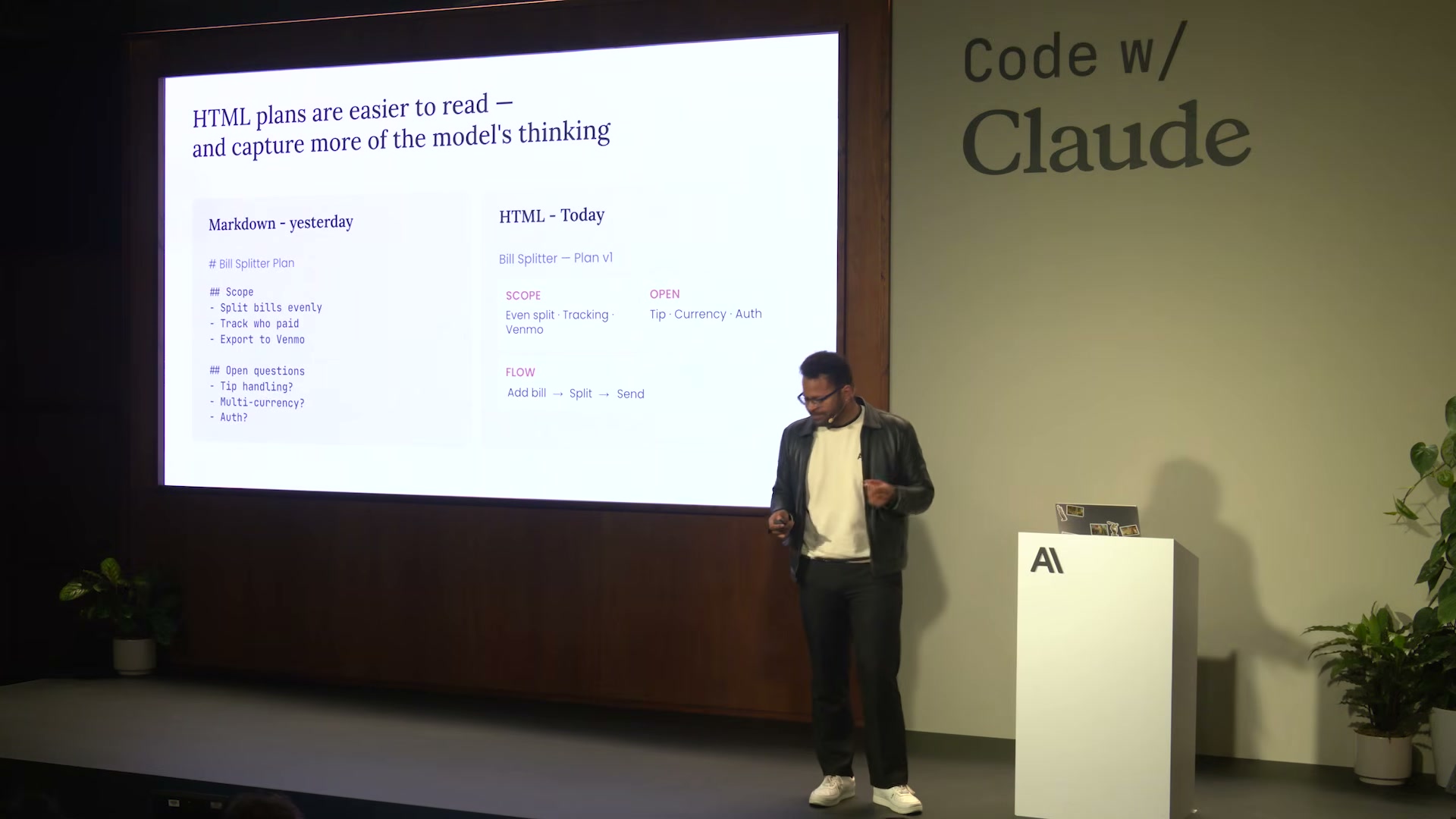Click the '- Export to Venmo' line

click(x=257, y=340)
